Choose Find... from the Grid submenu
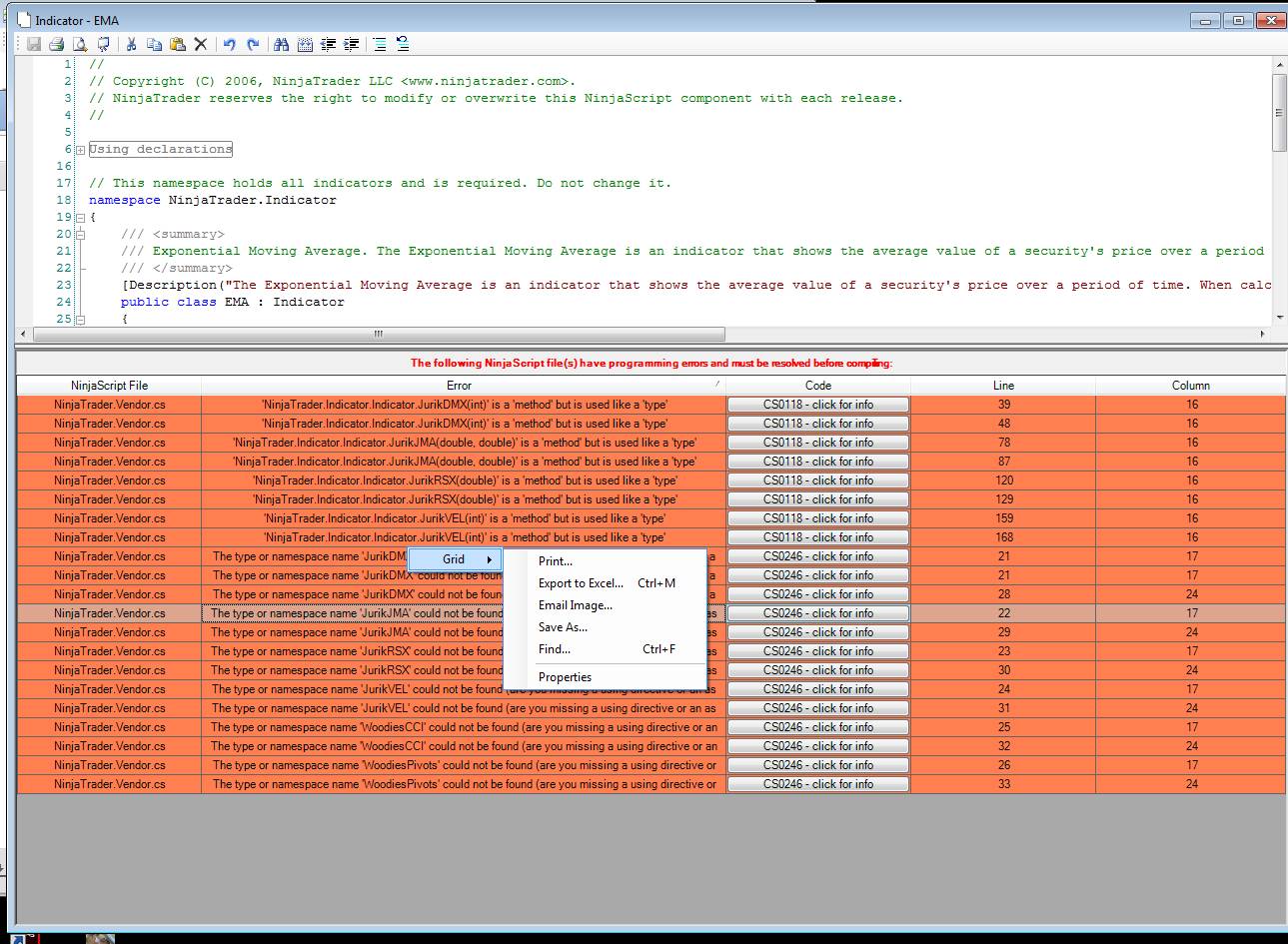The image size is (1288, 944). (606, 649)
